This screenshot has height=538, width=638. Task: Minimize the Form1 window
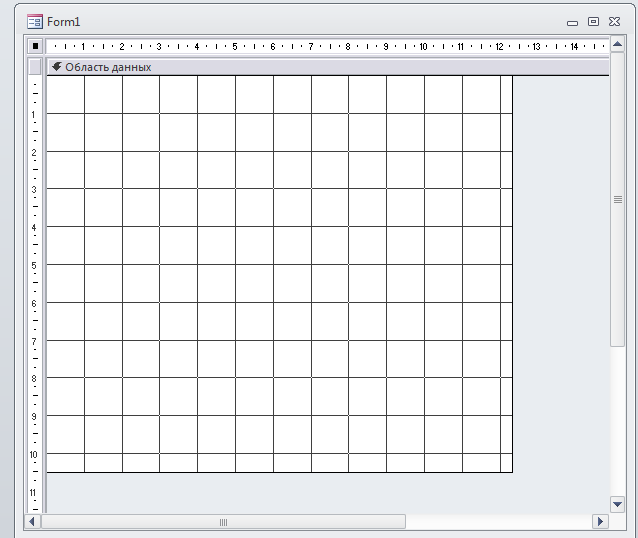click(x=572, y=23)
